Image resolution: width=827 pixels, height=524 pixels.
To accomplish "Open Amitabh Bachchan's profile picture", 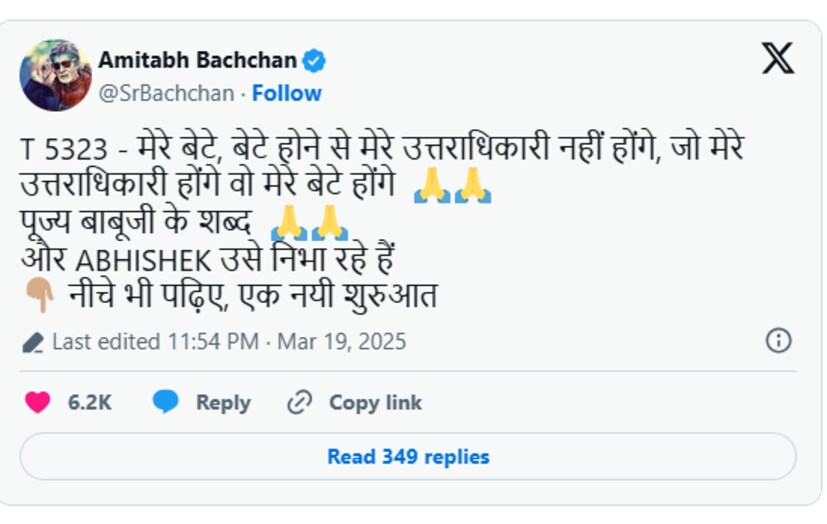I will coord(55,75).
